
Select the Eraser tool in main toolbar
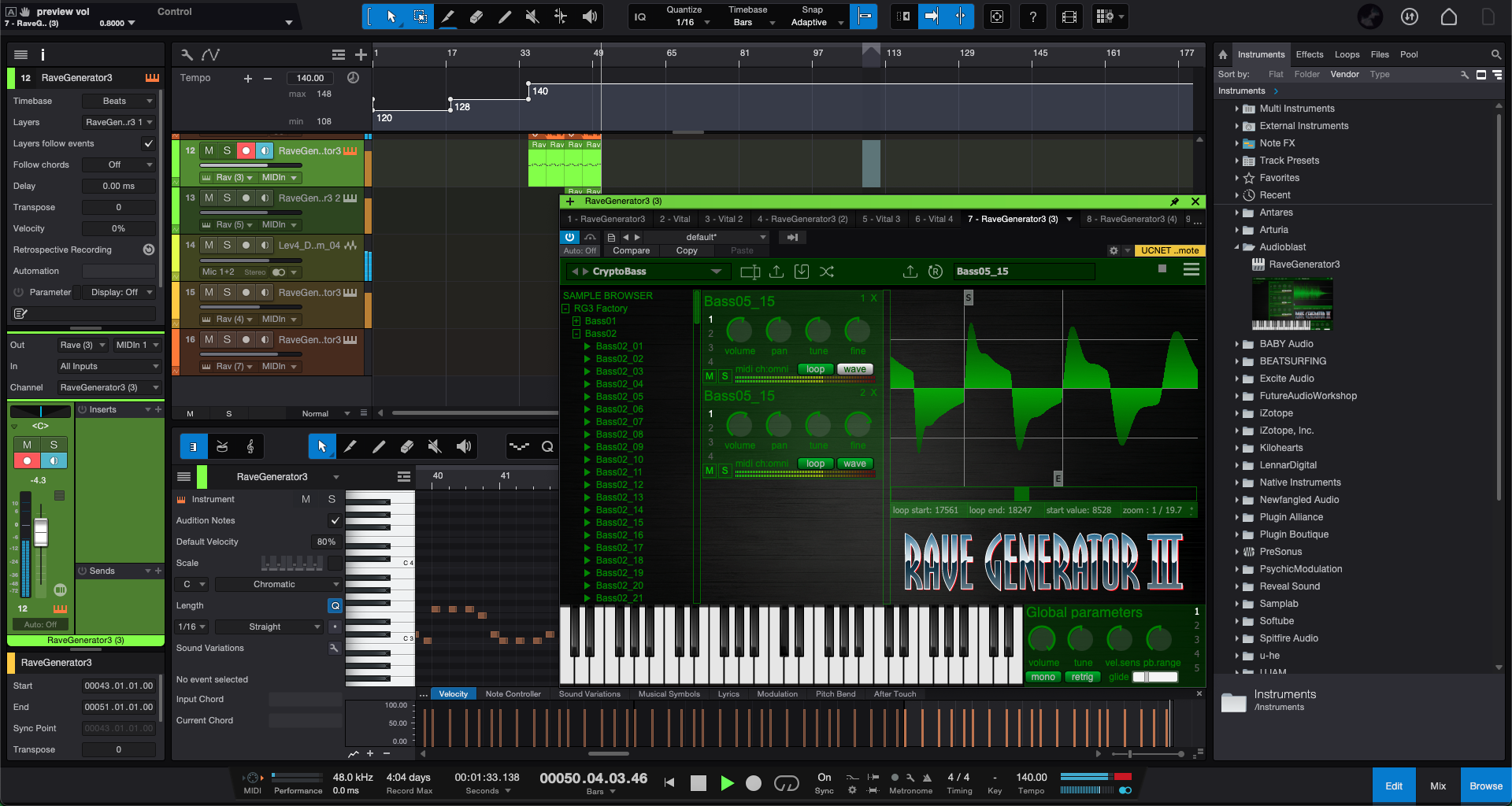pyautogui.click(x=476, y=17)
